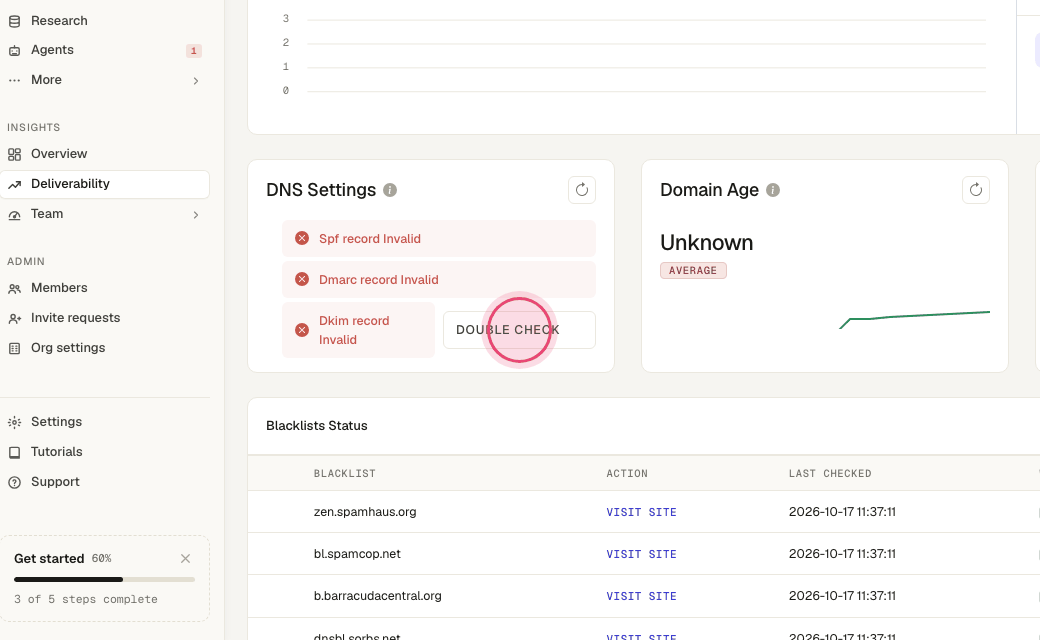The height and width of the screenshot is (640, 1040).
Task: Click the bl.spamcop.net blacklist row
Action: pyautogui.click(x=643, y=554)
